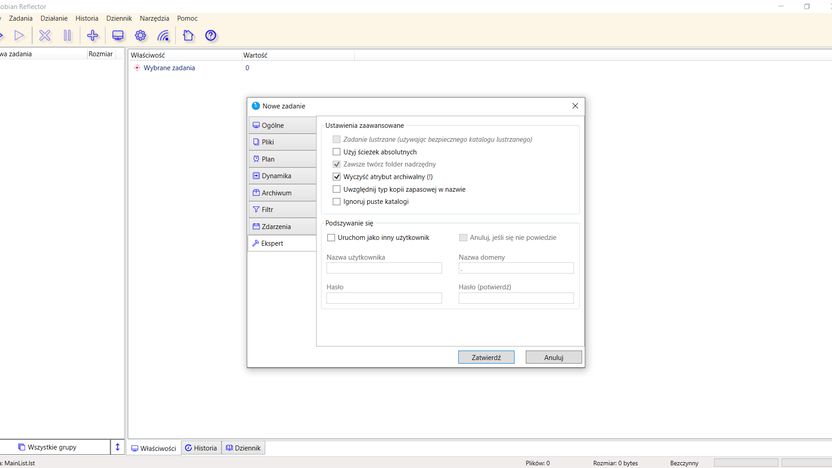Click the Hasło input field
The width and height of the screenshot is (832, 468).
(x=384, y=298)
